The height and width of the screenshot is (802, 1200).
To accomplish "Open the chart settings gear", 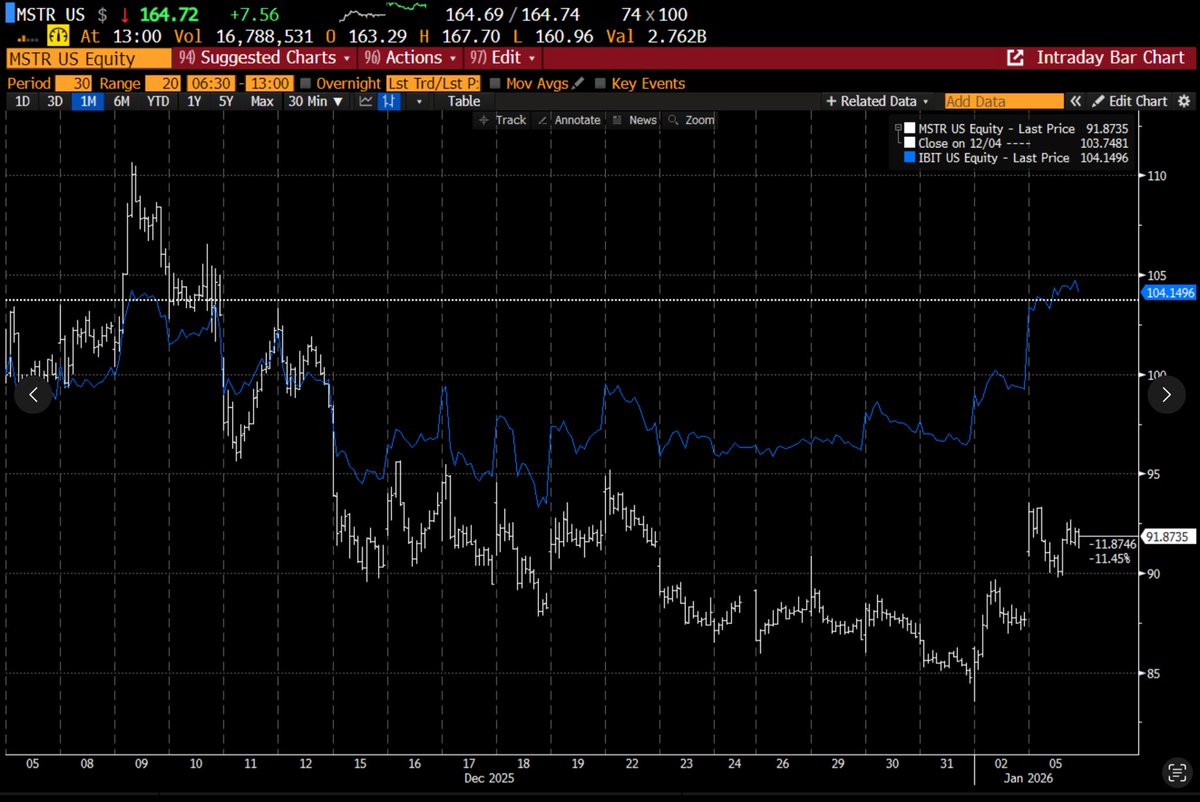I will [1184, 101].
